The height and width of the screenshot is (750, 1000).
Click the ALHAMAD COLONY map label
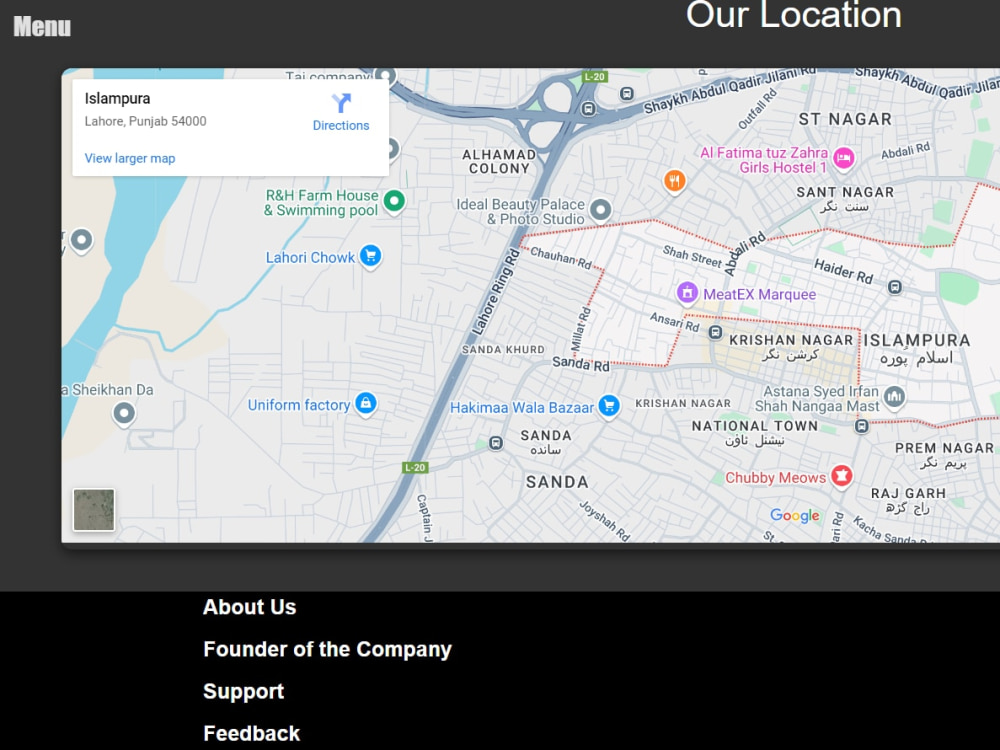(x=499, y=161)
